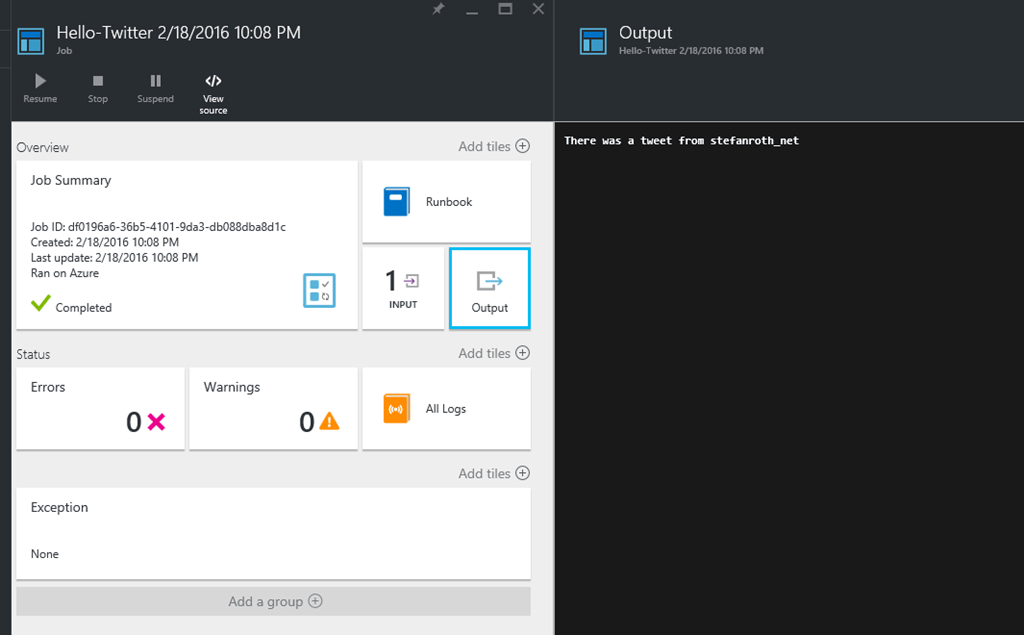The width and height of the screenshot is (1024, 635).
Task: Open View source code icon
Action: point(214,81)
